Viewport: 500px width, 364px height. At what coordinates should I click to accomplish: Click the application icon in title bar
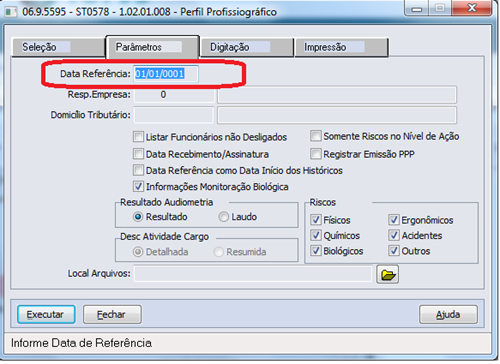(x=10, y=12)
